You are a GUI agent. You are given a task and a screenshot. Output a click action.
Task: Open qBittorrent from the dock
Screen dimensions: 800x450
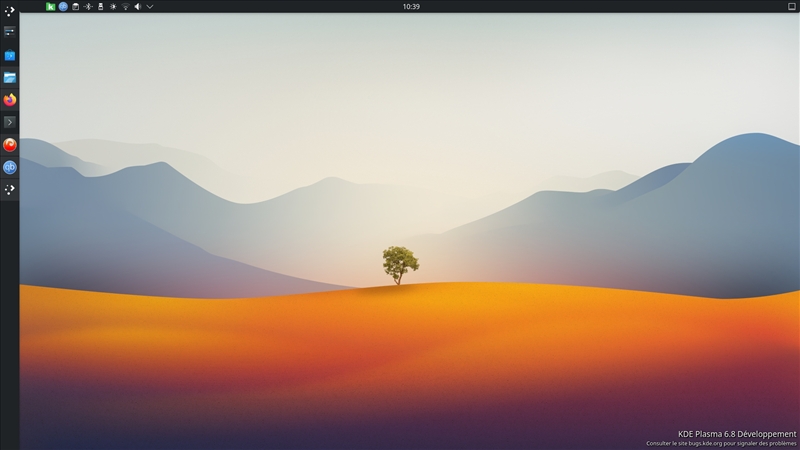tap(10, 167)
